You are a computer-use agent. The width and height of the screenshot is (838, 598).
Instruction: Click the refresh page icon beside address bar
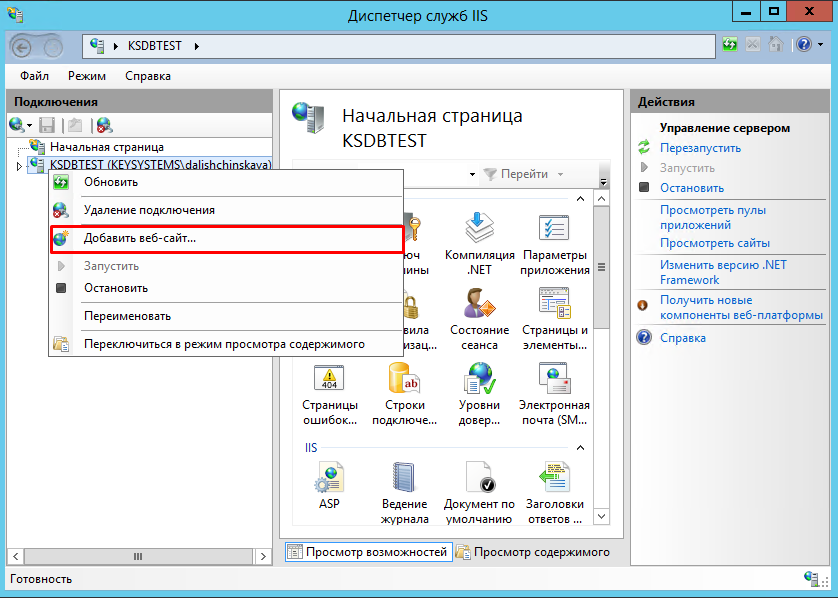[730, 44]
